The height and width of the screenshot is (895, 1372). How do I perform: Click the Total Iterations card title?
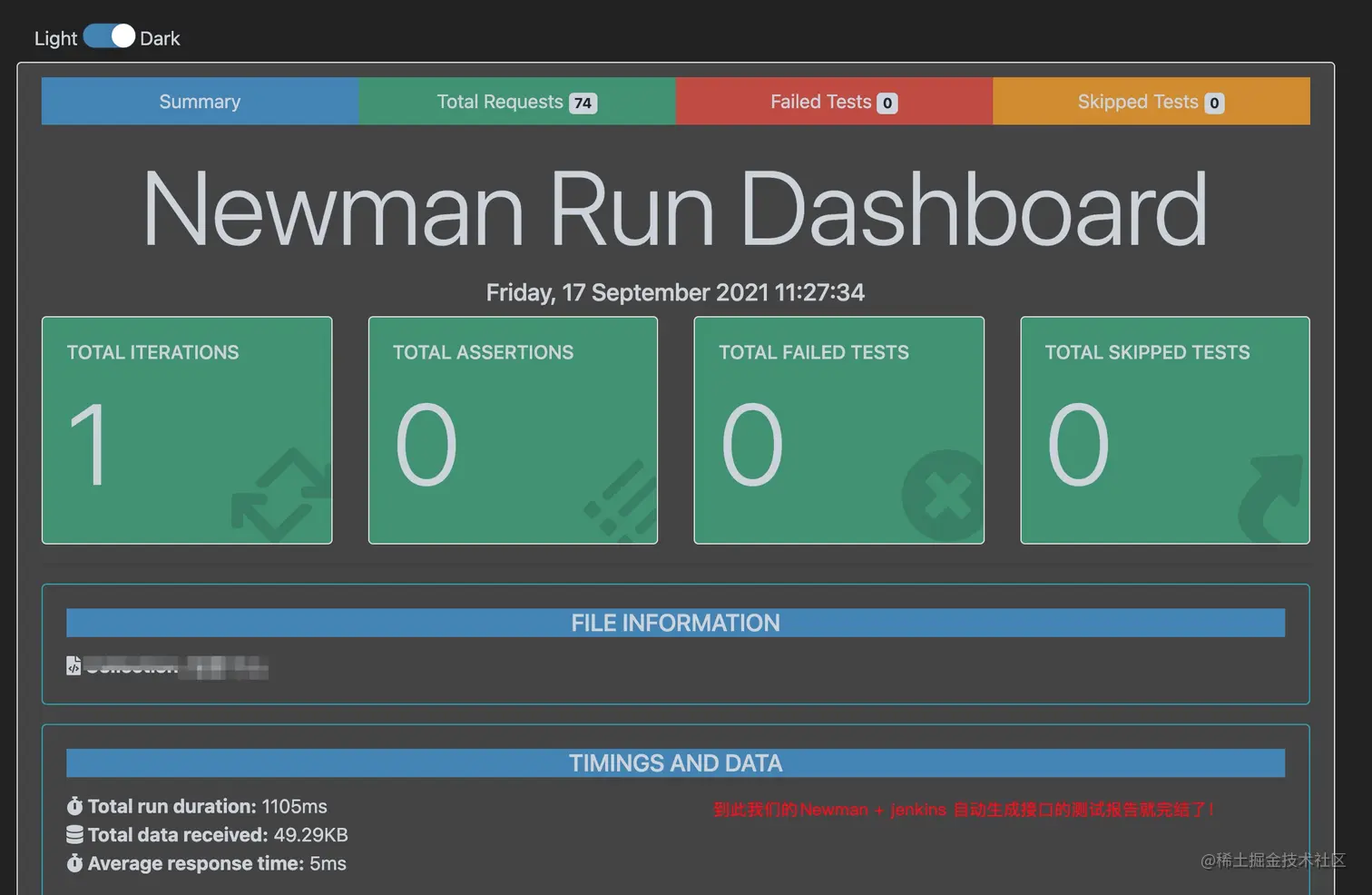[x=152, y=352]
